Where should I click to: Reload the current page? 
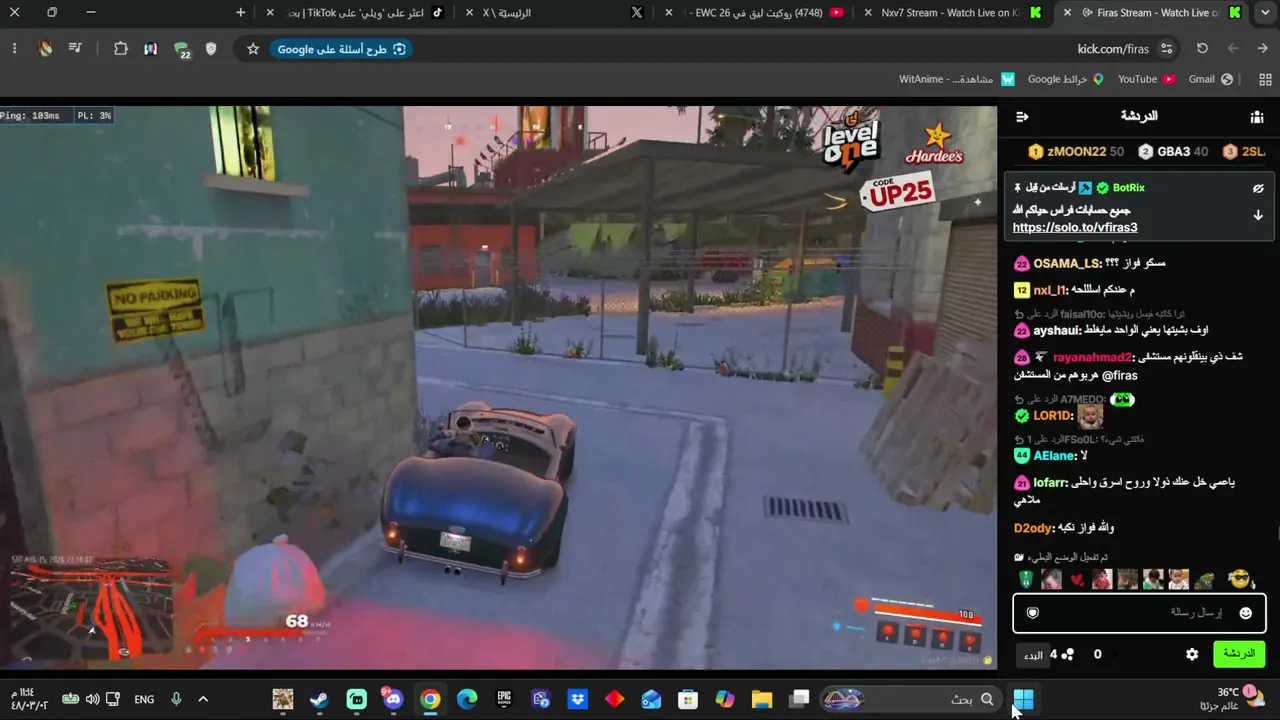[1202, 49]
